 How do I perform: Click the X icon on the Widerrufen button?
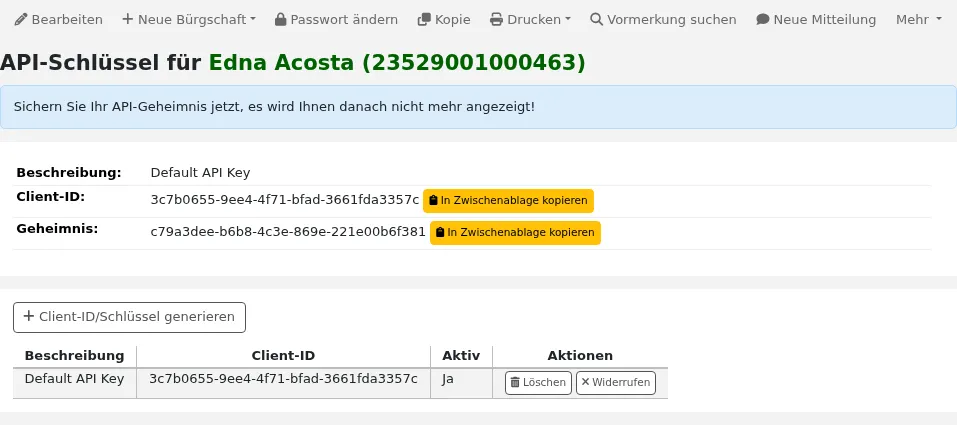(x=585, y=382)
